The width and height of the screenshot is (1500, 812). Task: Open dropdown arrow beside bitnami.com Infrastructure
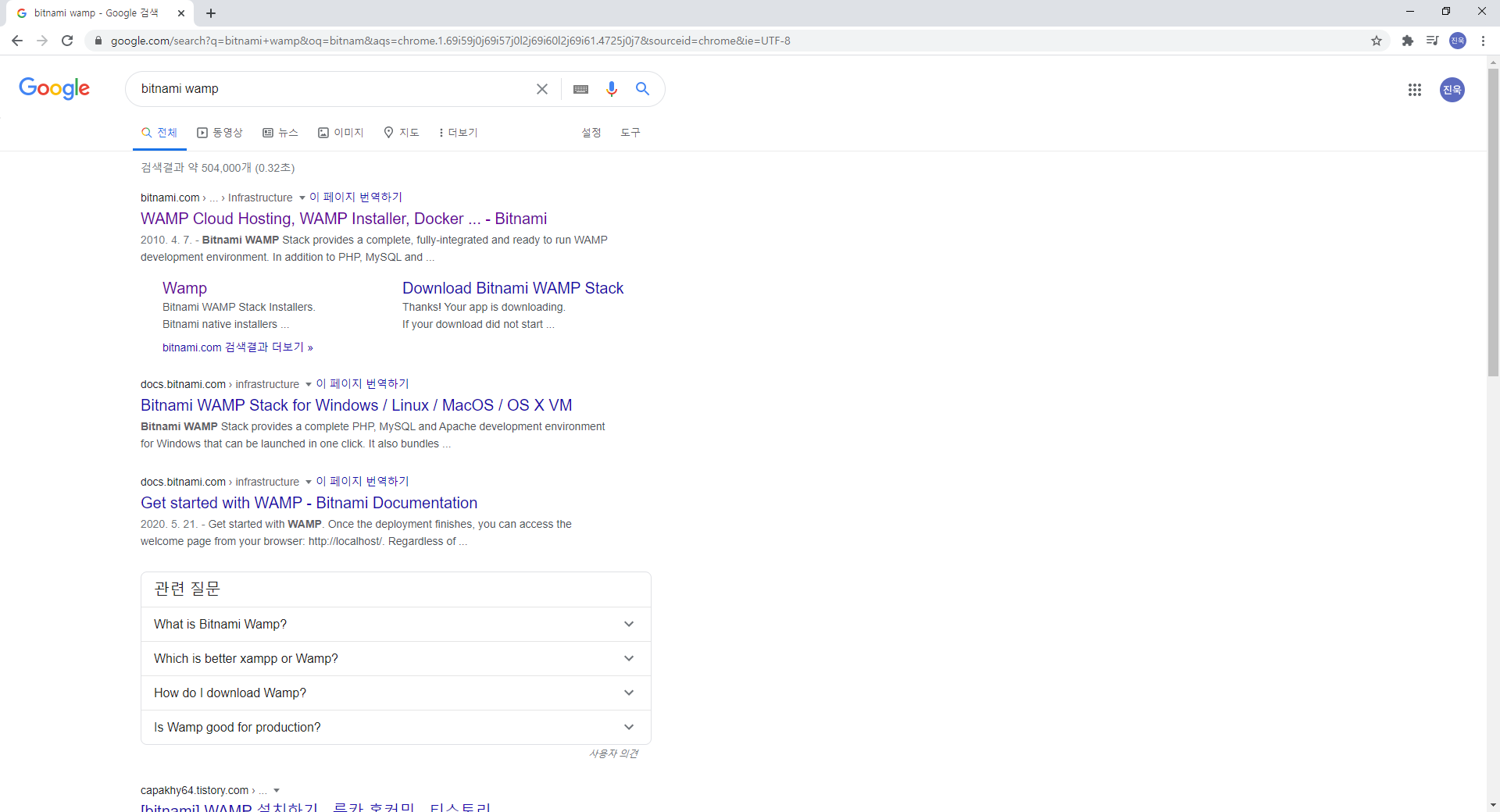click(x=302, y=198)
